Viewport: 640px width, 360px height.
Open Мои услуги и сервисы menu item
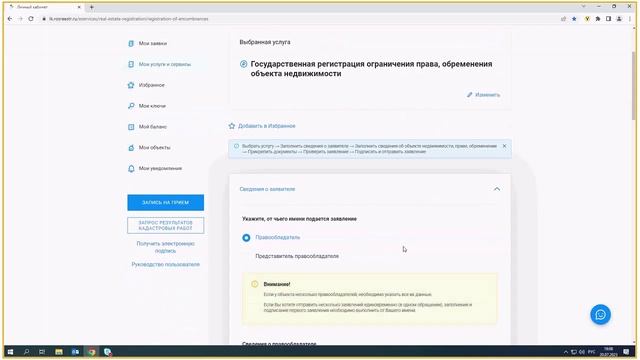(x=165, y=64)
